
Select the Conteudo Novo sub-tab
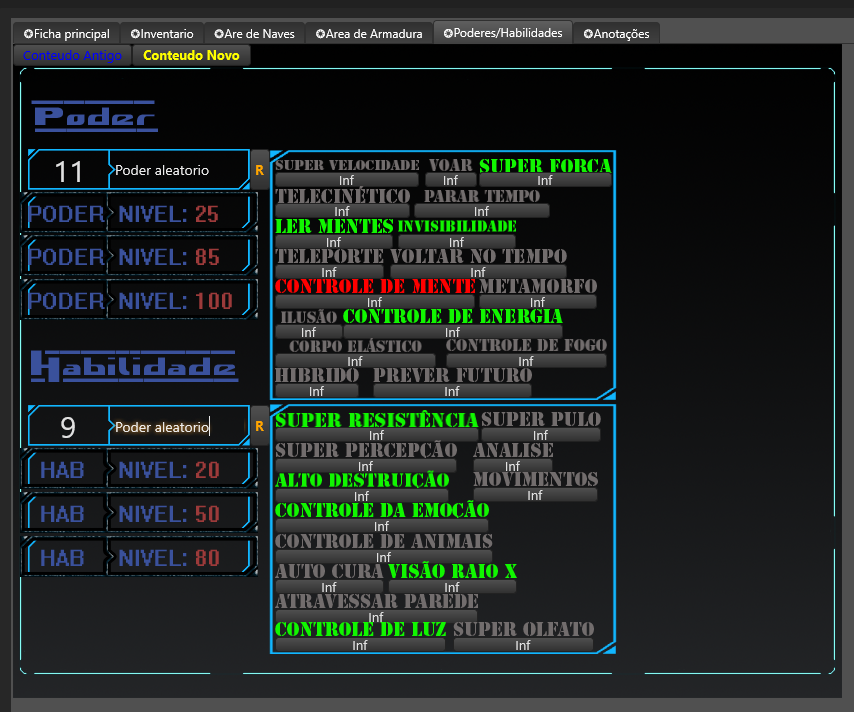[191, 56]
